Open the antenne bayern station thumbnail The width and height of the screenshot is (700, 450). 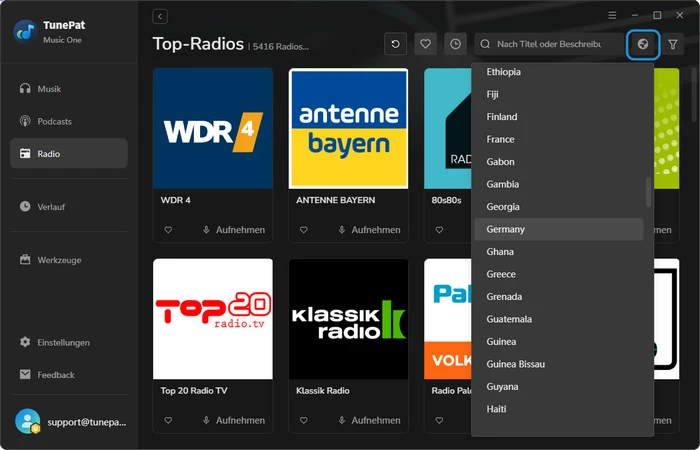coord(348,129)
